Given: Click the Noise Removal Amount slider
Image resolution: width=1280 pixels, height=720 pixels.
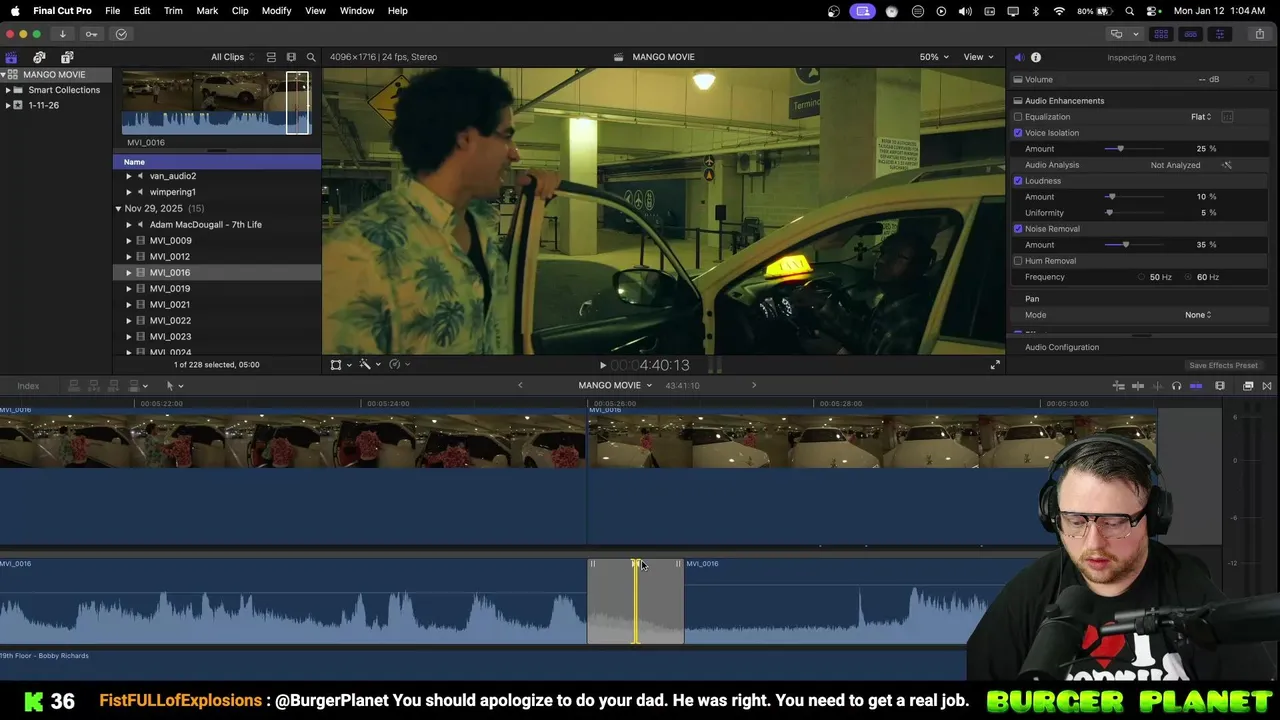Looking at the screenshot, I should click(x=1134, y=245).
